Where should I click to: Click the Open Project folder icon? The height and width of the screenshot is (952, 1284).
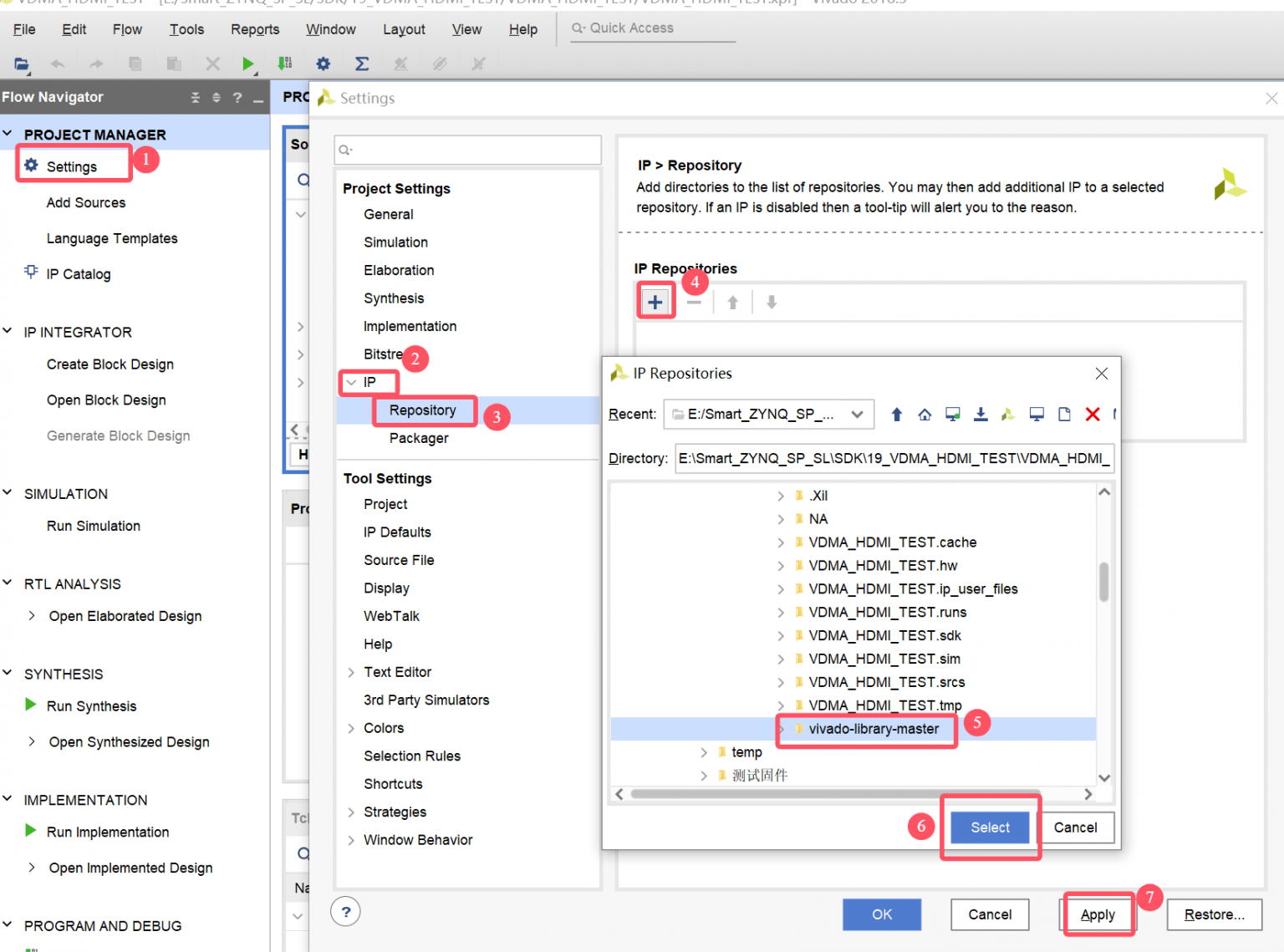[x=22, y=64]
